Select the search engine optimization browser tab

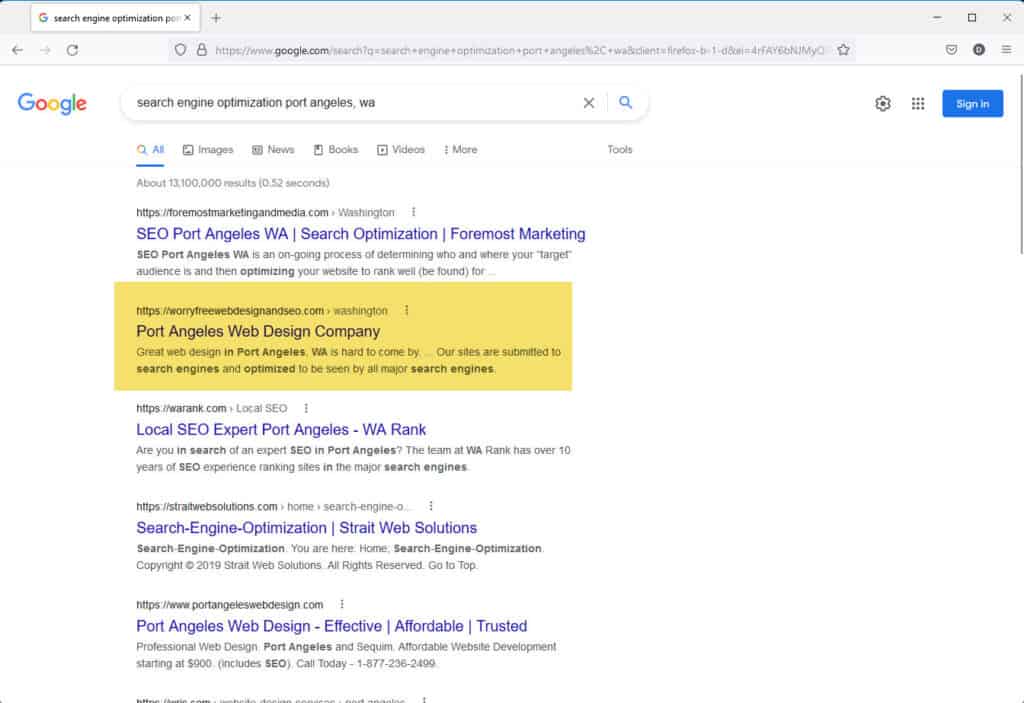(x=115, y=18)
